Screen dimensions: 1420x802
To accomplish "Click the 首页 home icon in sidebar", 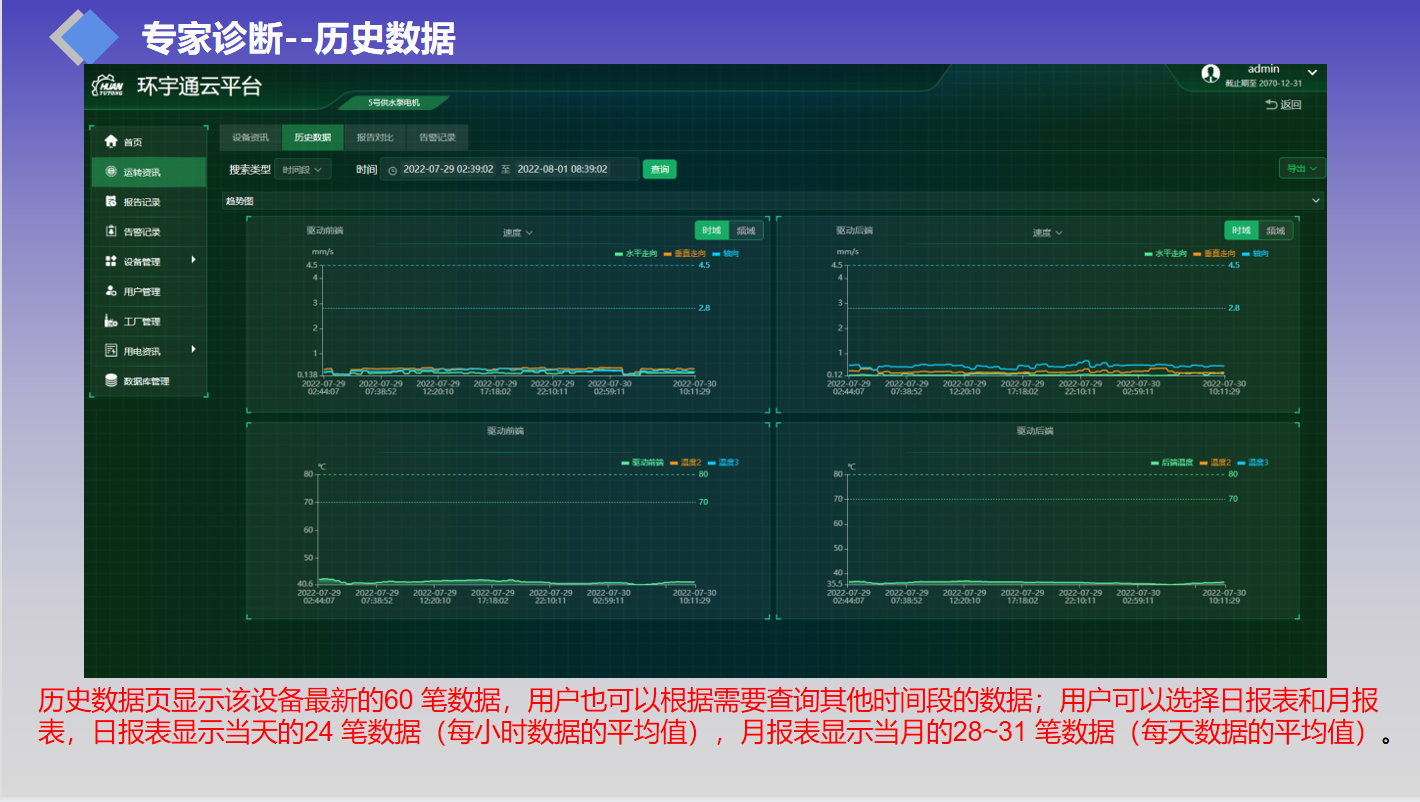I will pyautogui.click(x=111, y=142).
